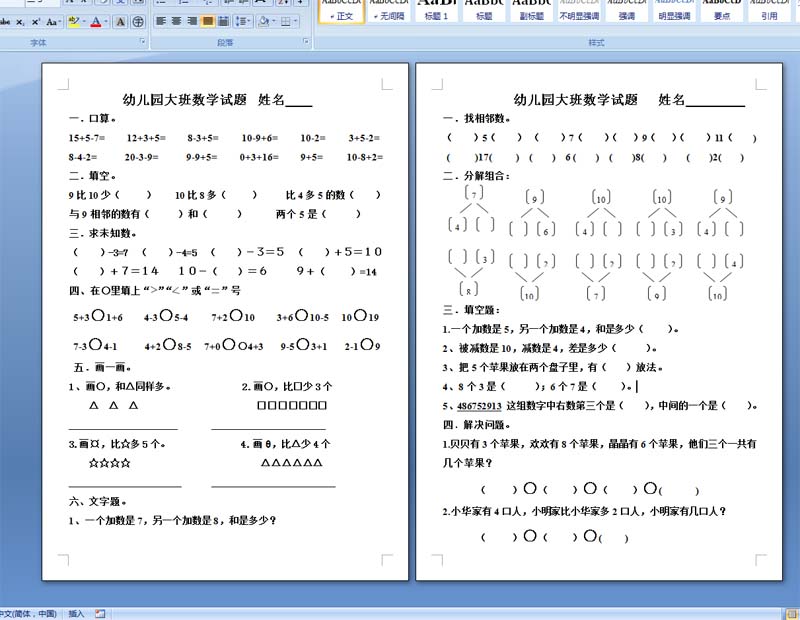Apply the 不明显强调 style
Image resolution: width=800 pixels, height=620 pixels.
click(579, 11)
